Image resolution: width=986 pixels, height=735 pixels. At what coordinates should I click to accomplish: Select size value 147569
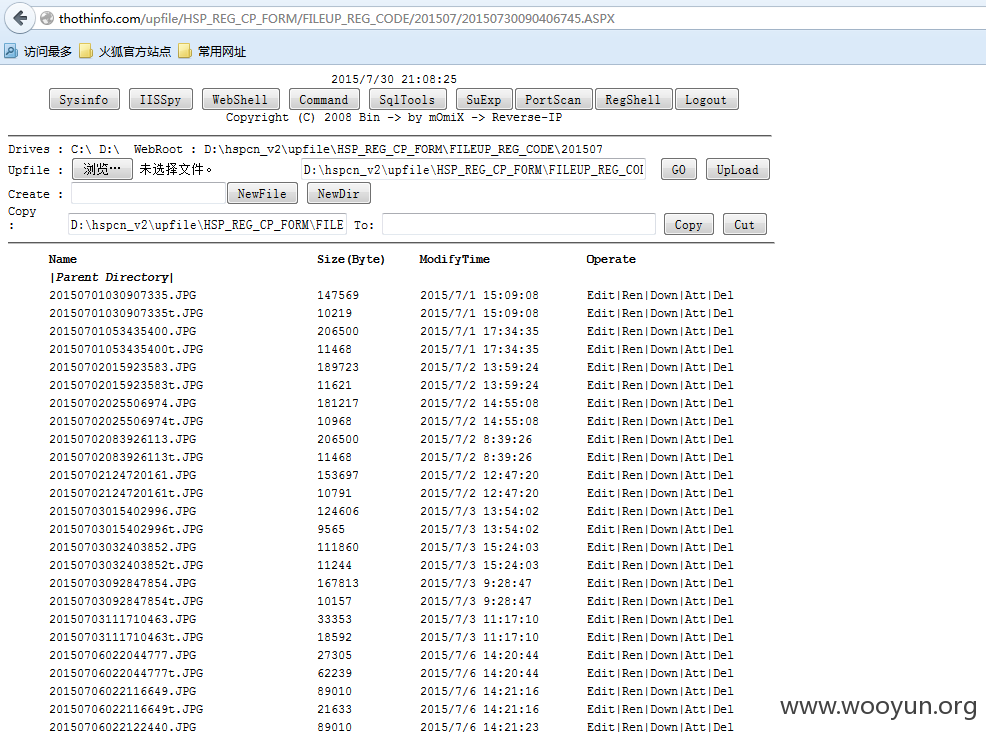338,295
